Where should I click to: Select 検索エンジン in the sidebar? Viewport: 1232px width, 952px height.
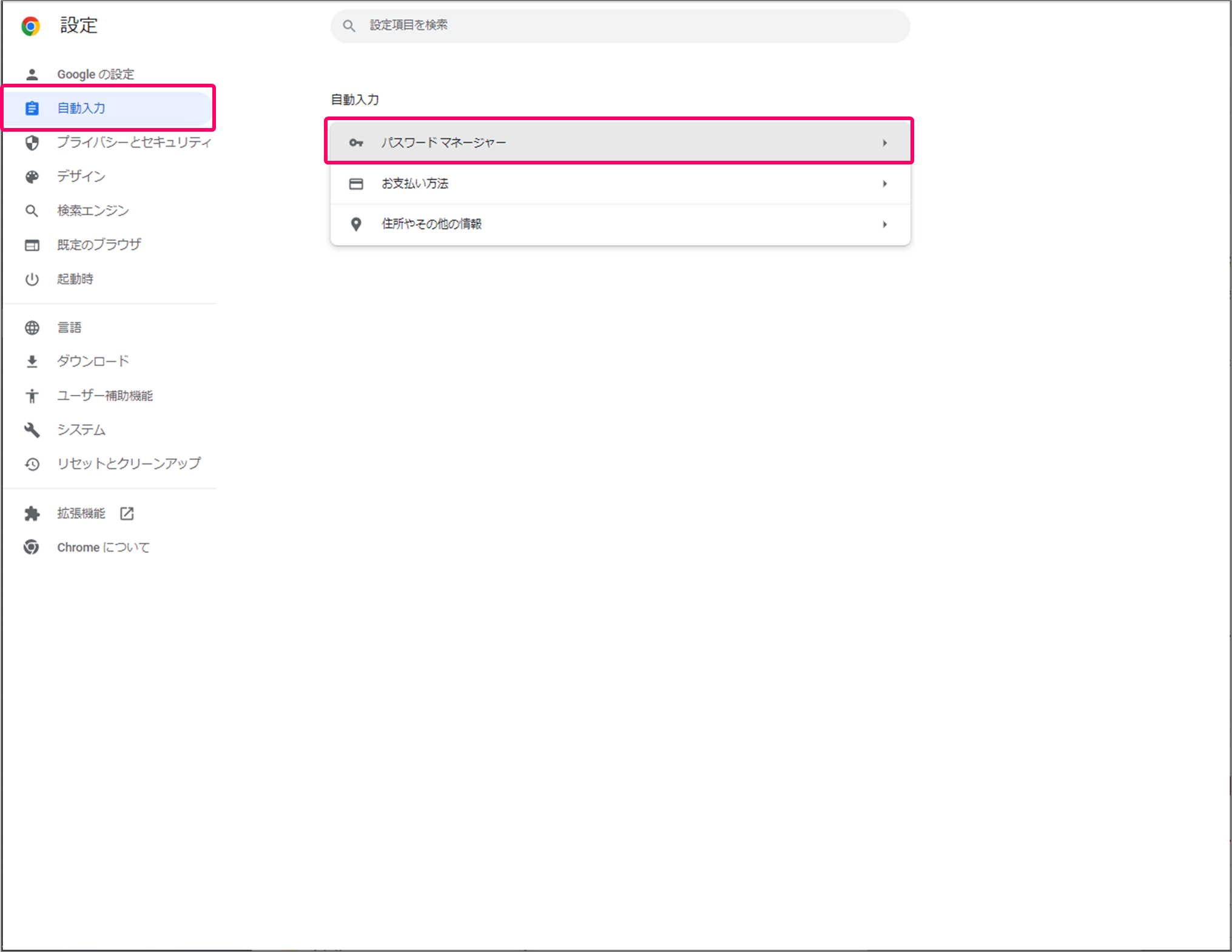(93, 211)
